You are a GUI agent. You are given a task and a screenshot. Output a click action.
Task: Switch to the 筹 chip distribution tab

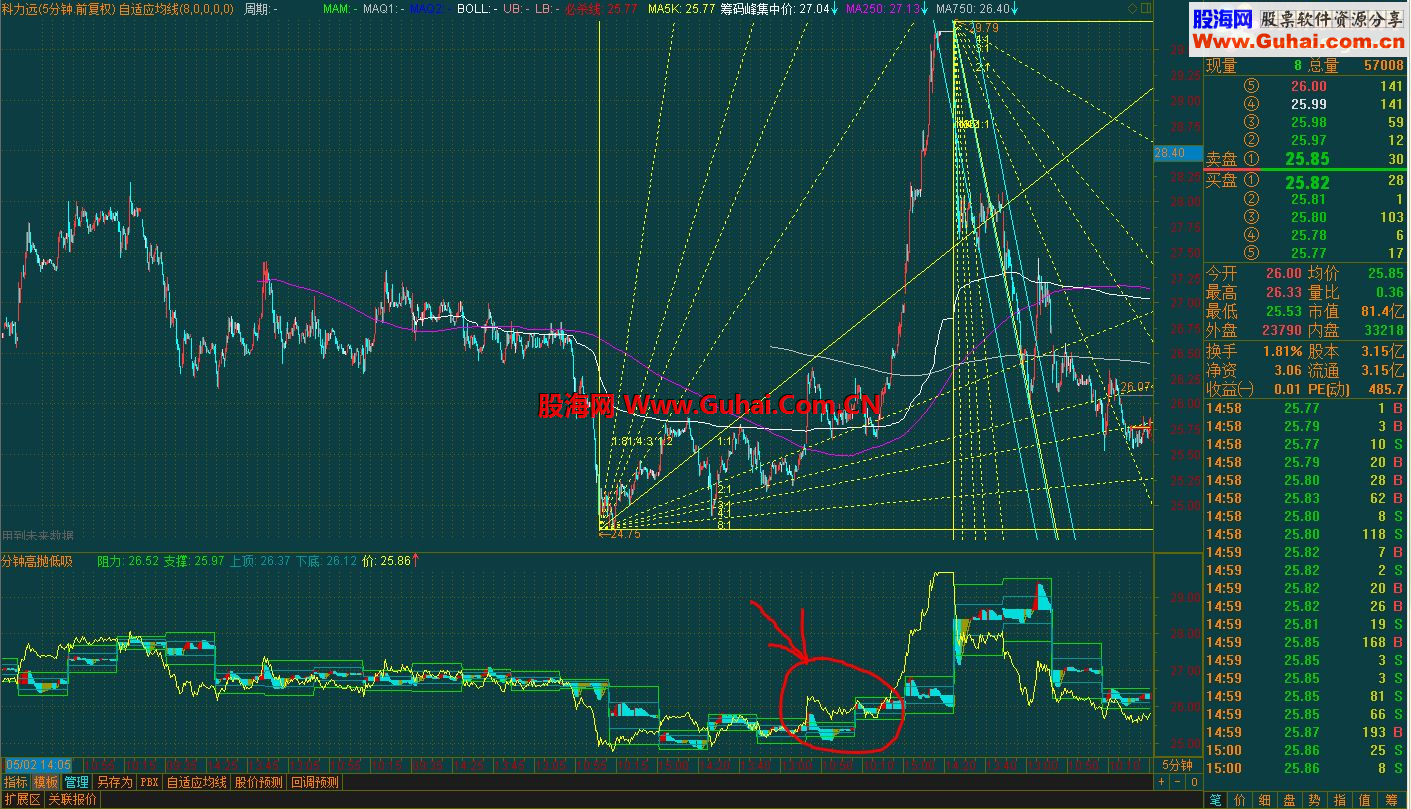point(1392,799)
